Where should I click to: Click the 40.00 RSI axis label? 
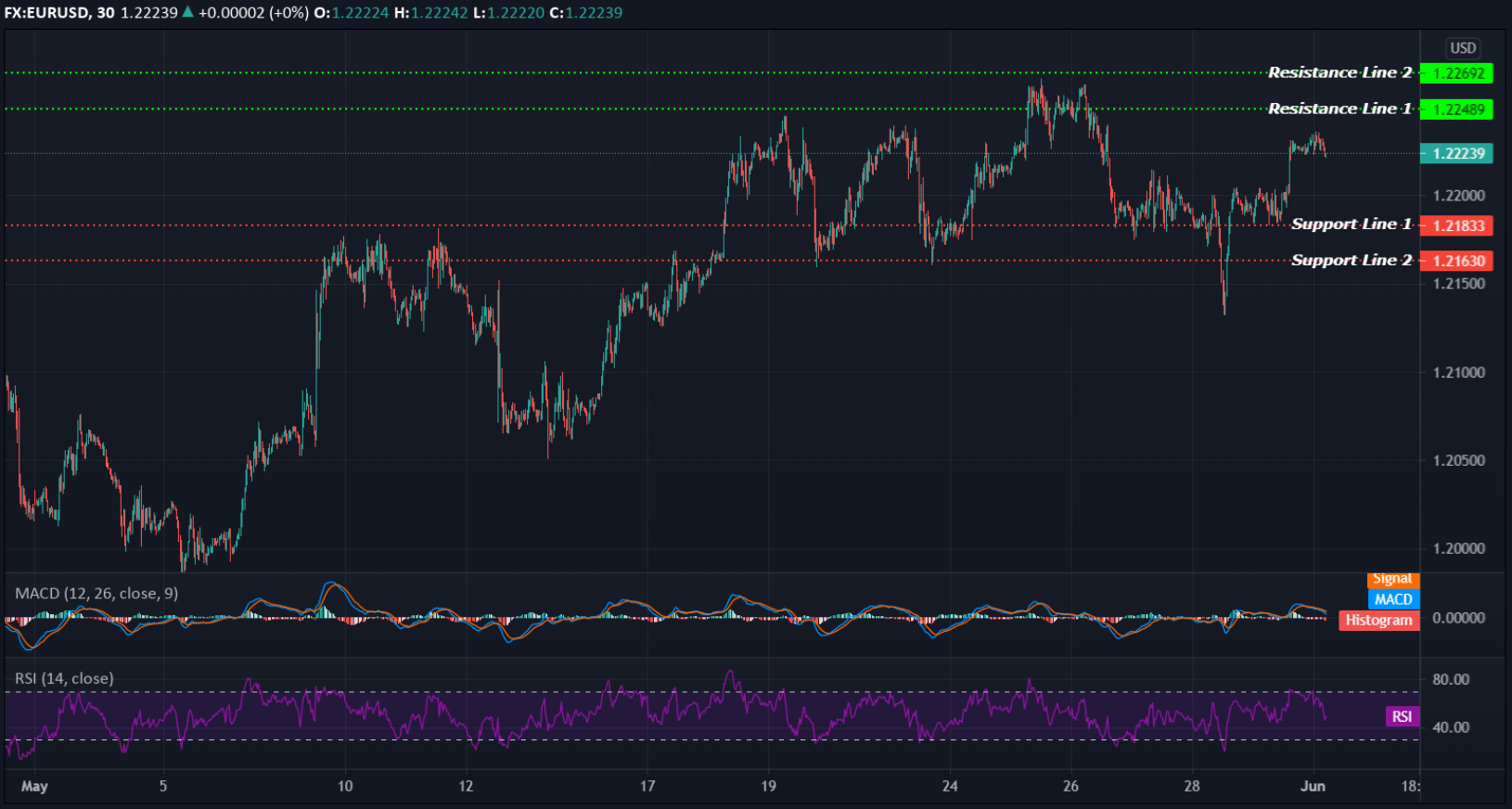[1451, 727]
